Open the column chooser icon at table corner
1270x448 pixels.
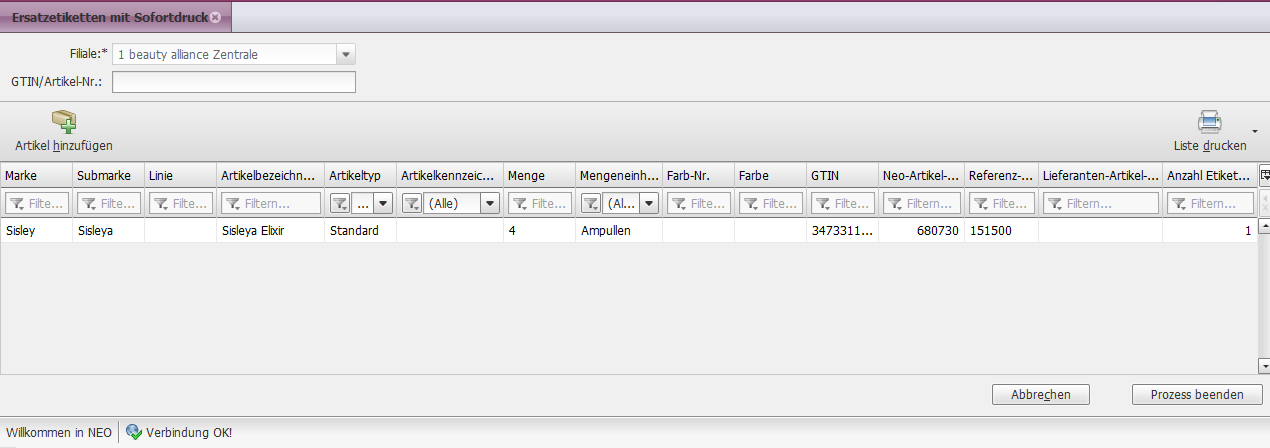[1264, 175]
